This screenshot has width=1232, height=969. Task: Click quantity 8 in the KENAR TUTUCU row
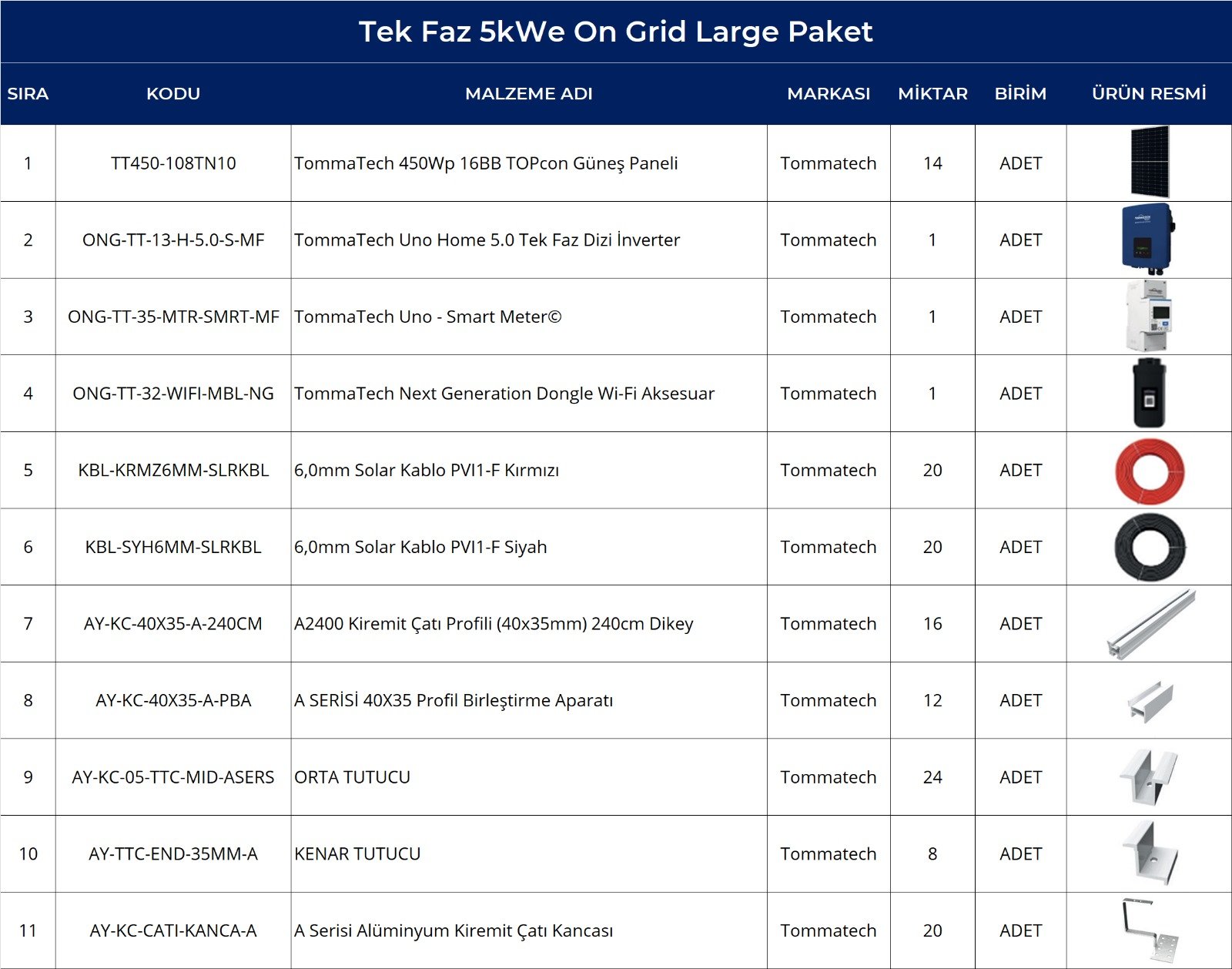(932, 853)
